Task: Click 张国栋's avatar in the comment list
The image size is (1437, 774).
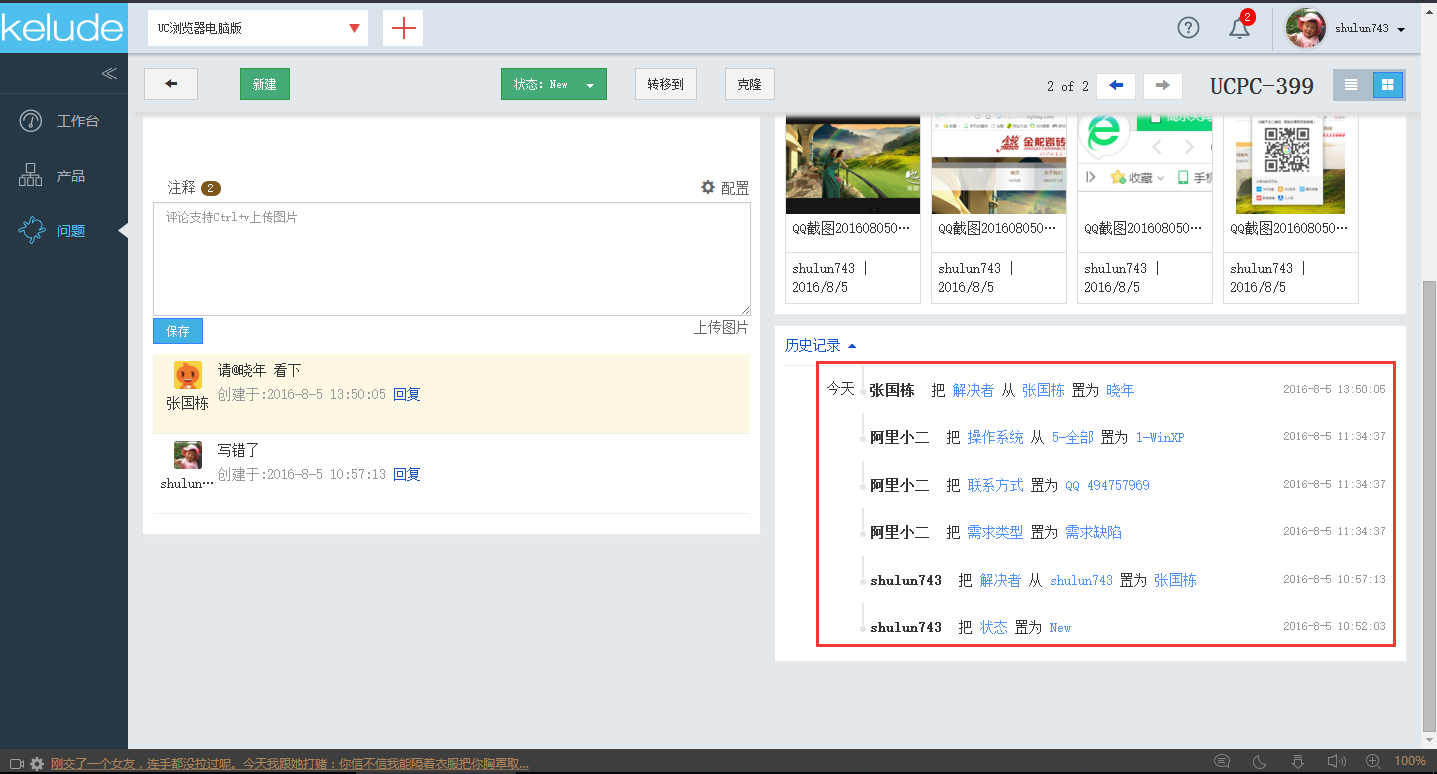Action: 188,376
